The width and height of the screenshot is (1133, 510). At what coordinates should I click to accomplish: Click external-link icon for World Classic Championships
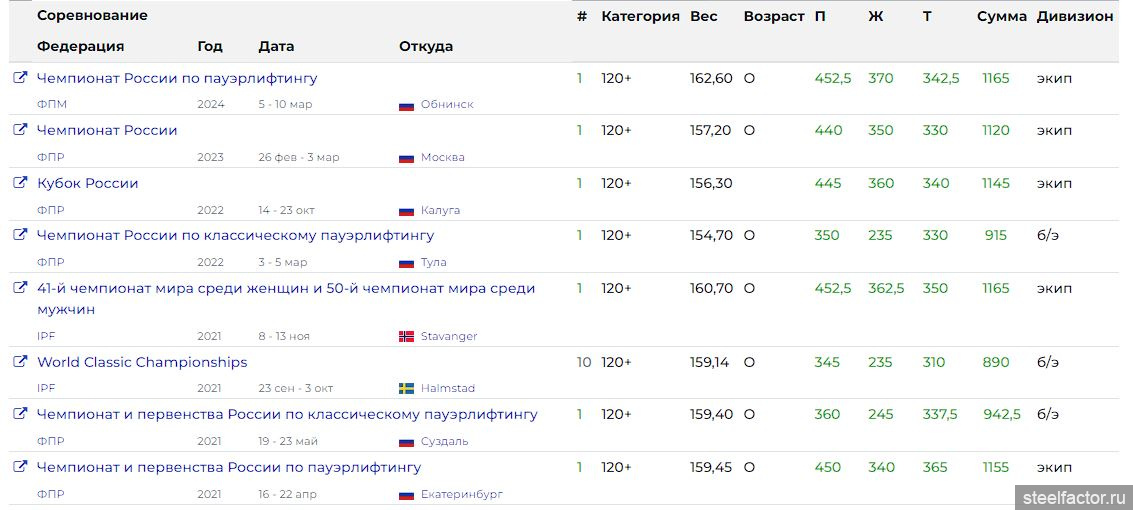(x=20, y=363)
